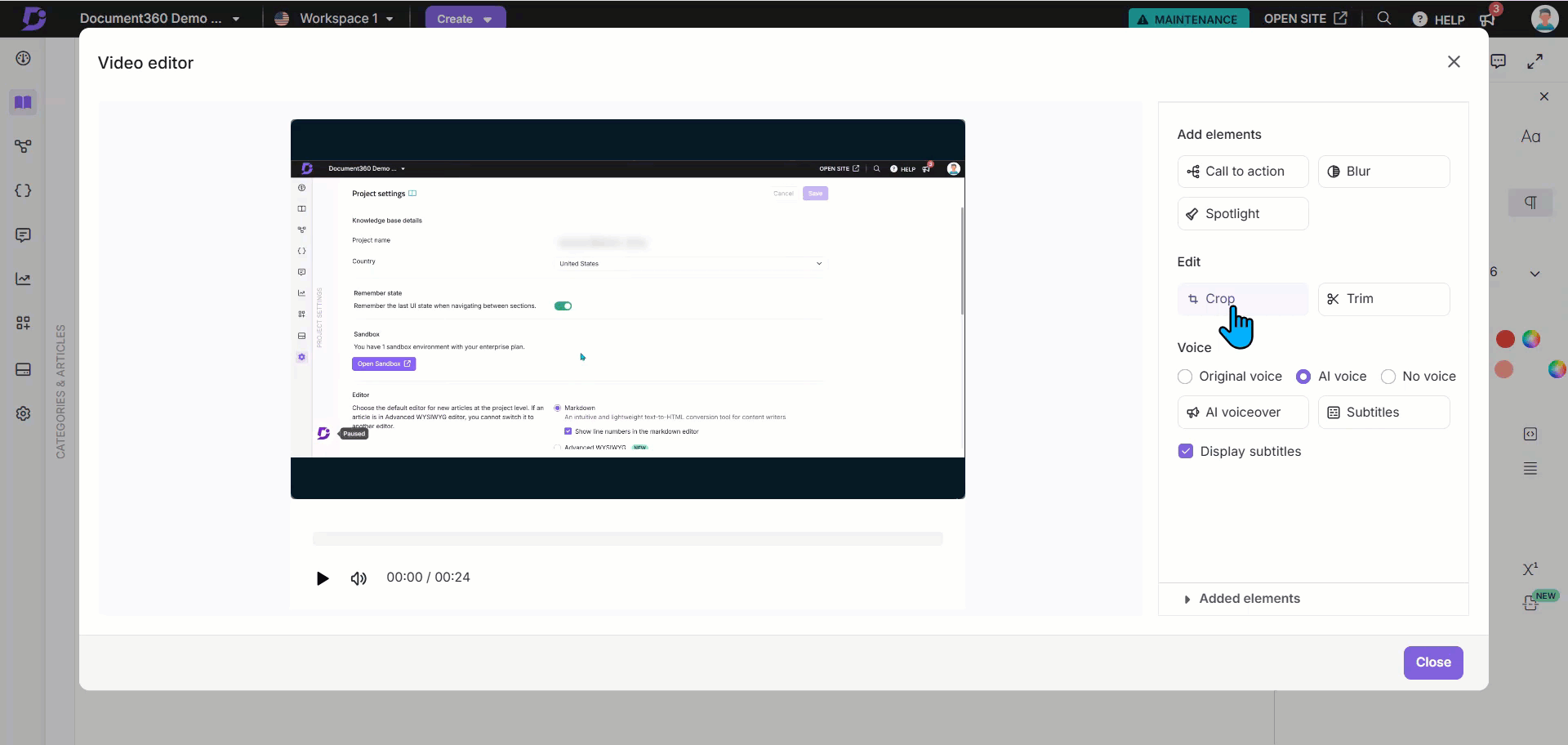The height and width of the screenshot is (745, 1568).
Task: Open the Analytics chart icon in sidebar
Action: click(23, 279)
